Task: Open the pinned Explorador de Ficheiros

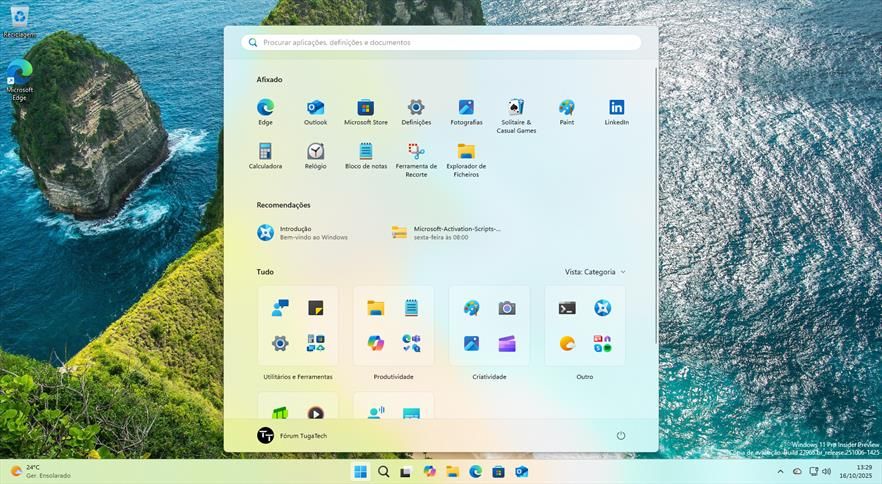Action: click(x=466, y=159)
